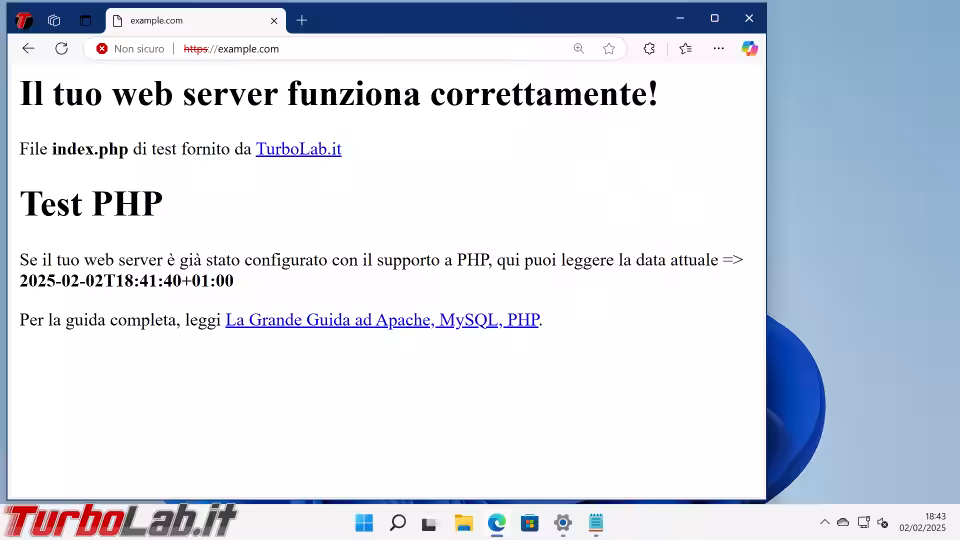Click the 'Non sicuro' security indicator

coord(130,48)
